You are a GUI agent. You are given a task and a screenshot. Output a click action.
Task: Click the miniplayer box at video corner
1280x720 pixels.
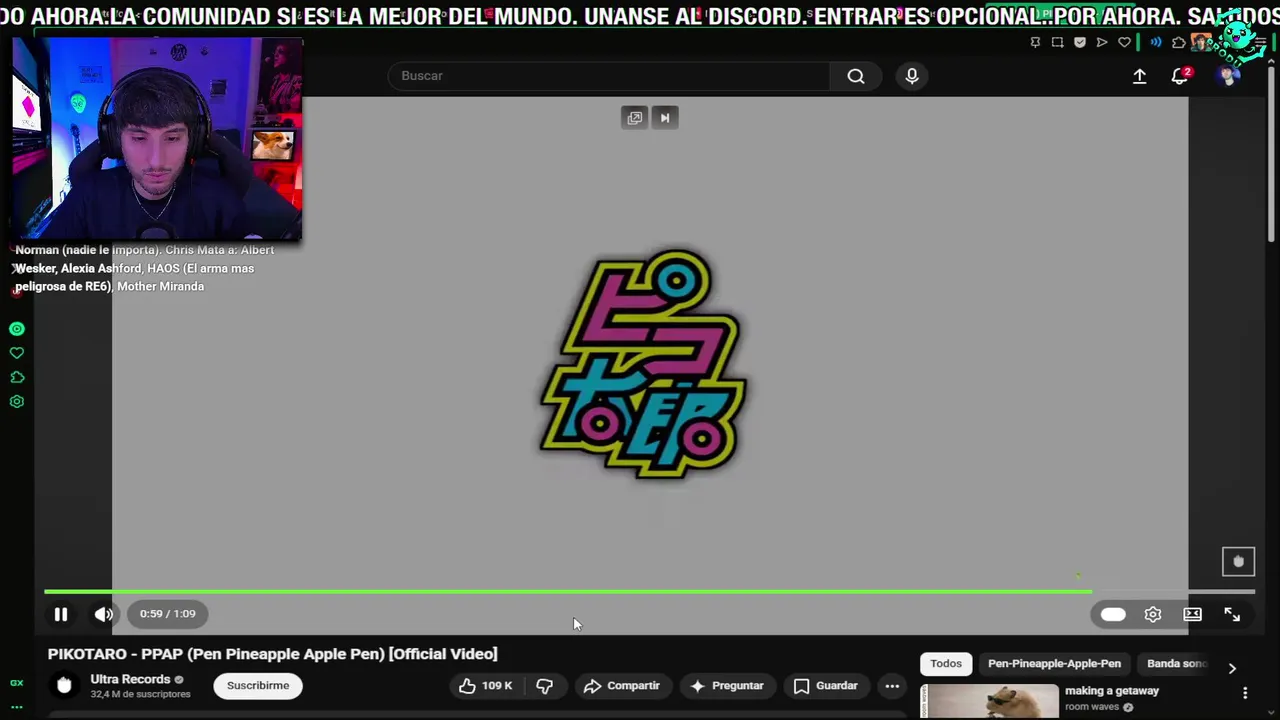pos(1238,562)
